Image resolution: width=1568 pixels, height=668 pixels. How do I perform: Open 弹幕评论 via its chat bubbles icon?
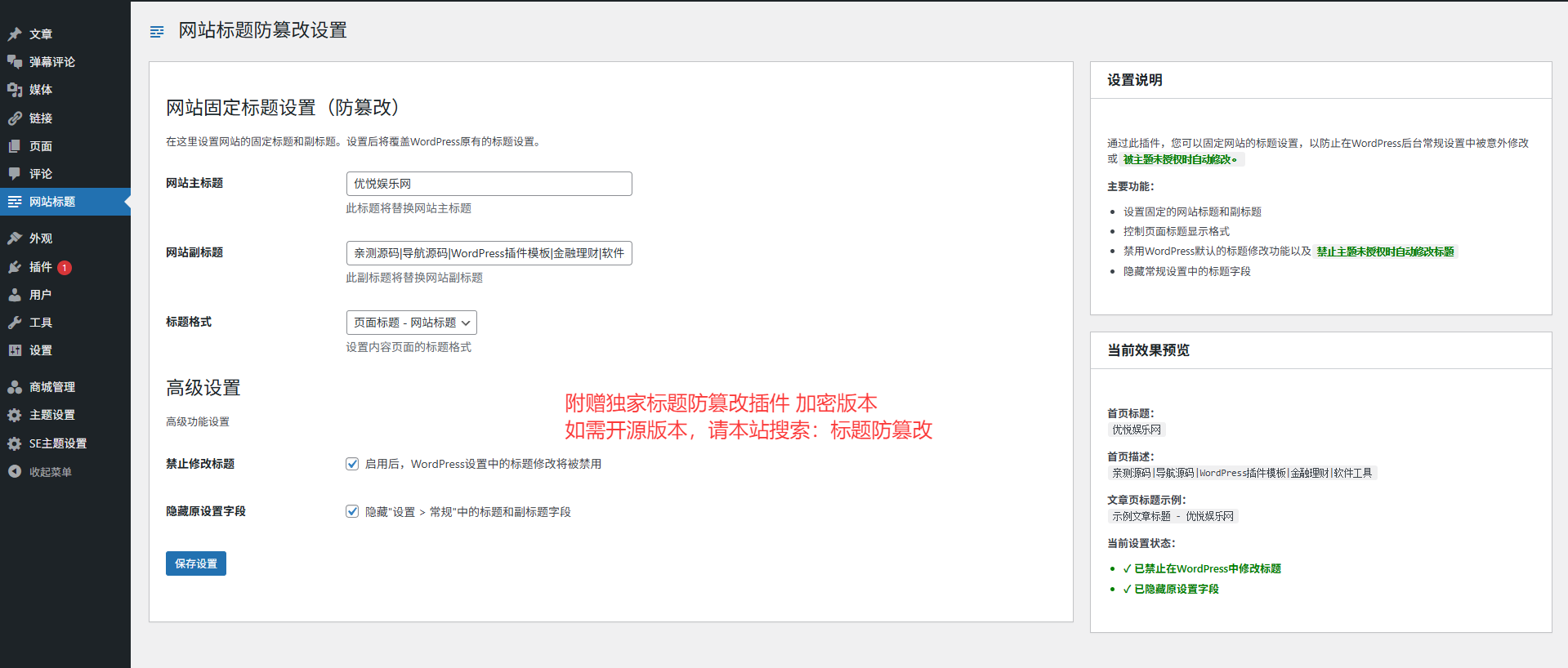(15, 62)
